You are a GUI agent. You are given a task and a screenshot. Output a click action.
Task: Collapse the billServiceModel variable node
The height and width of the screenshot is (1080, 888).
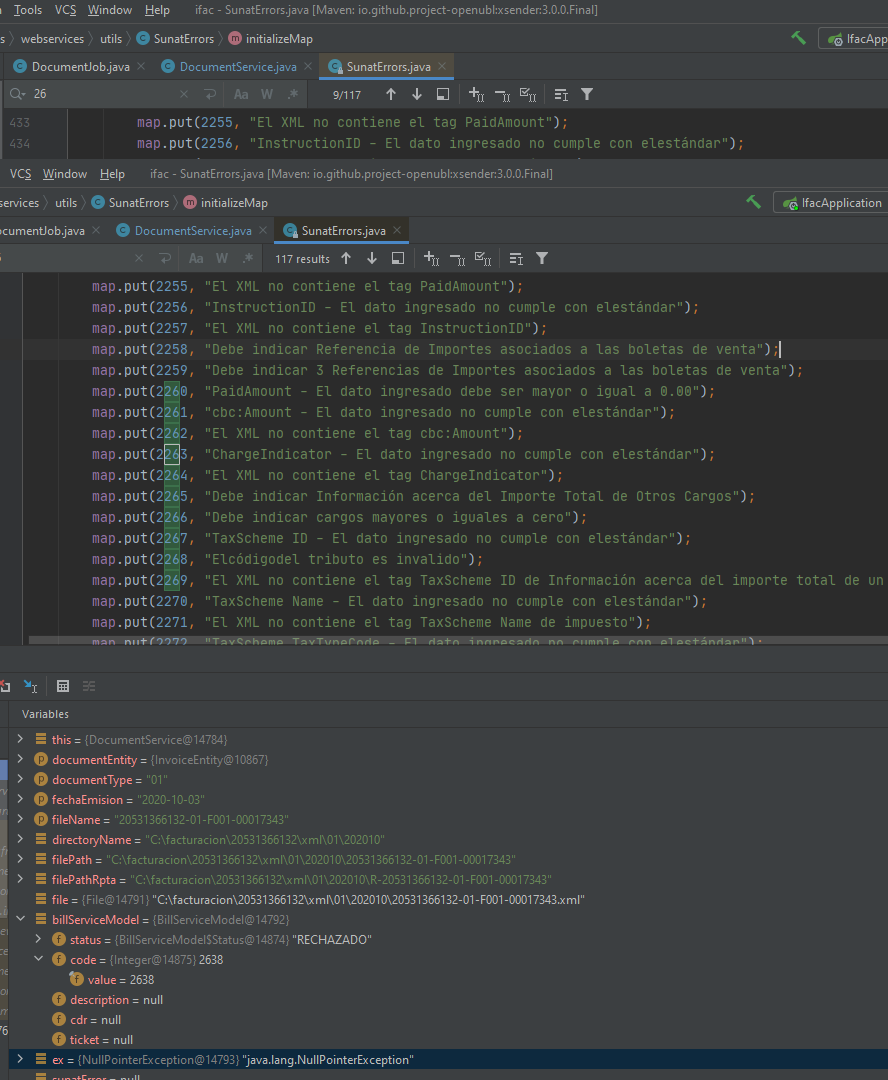tap(21, 919)
